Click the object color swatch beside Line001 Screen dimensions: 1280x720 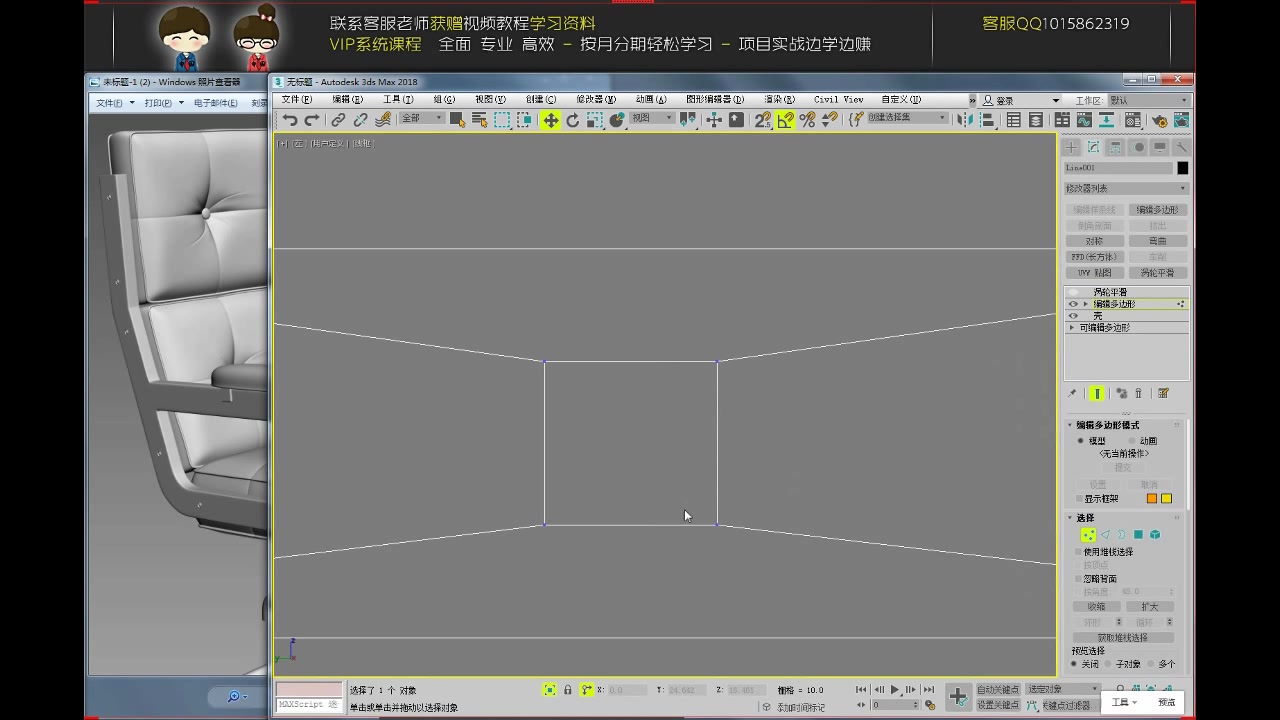point(1183,168)
